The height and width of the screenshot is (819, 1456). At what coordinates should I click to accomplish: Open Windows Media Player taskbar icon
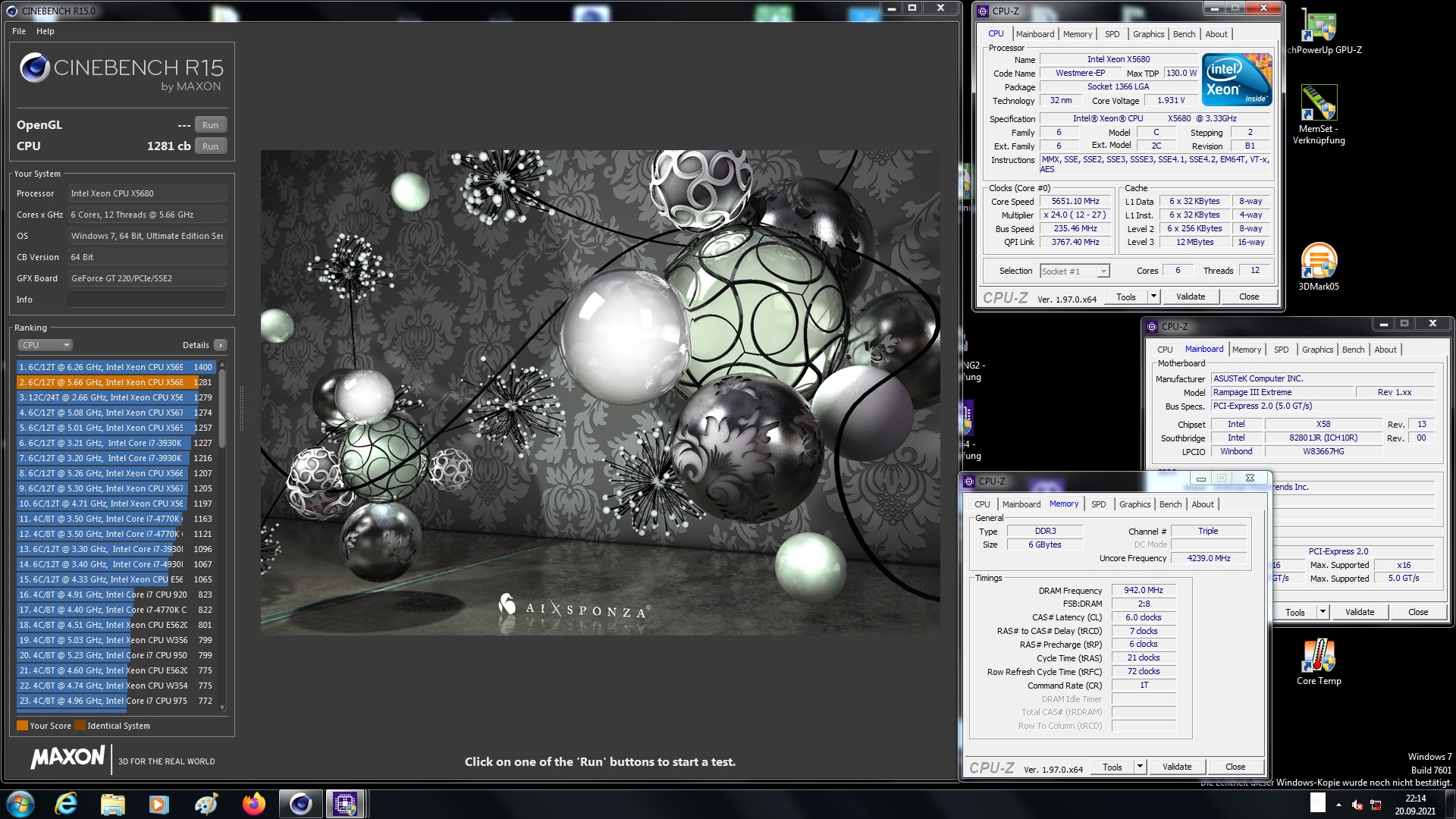coord(158,804)
